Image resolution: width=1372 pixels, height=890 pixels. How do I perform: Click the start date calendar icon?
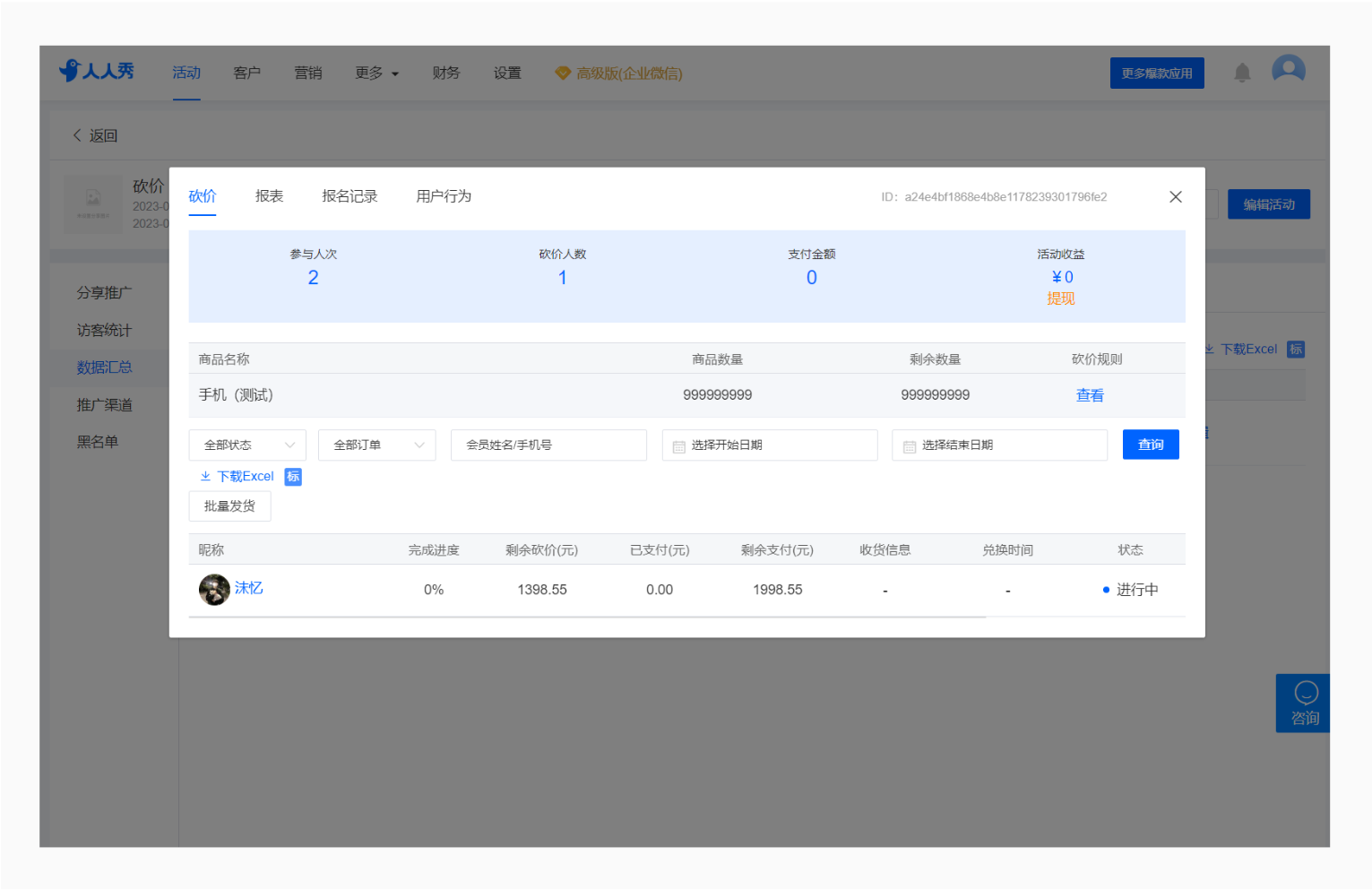[x=678, y=446]
